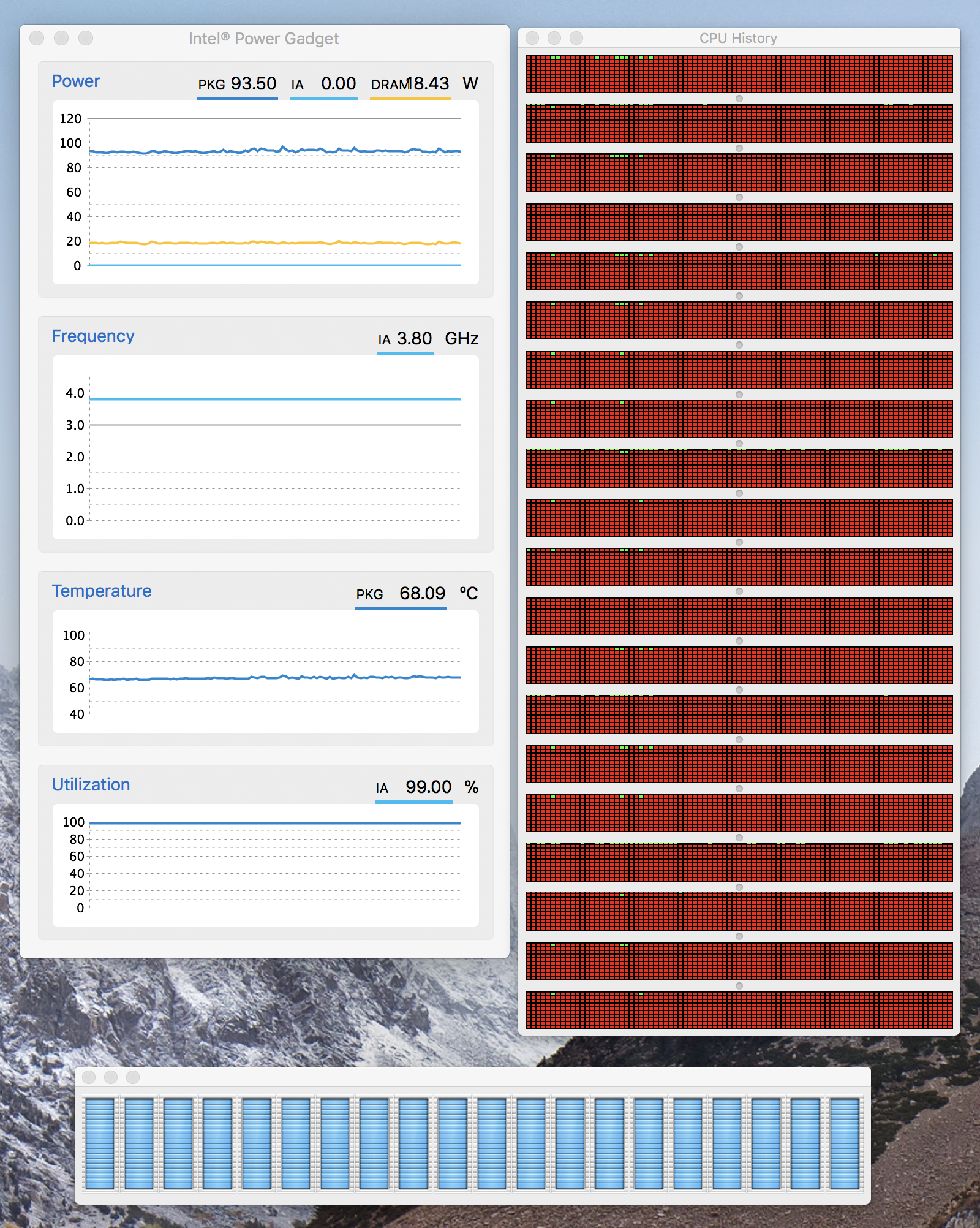Close the CPU History window
The width and height of the screenshot is (980, 1228).
[x=532, y=38]
